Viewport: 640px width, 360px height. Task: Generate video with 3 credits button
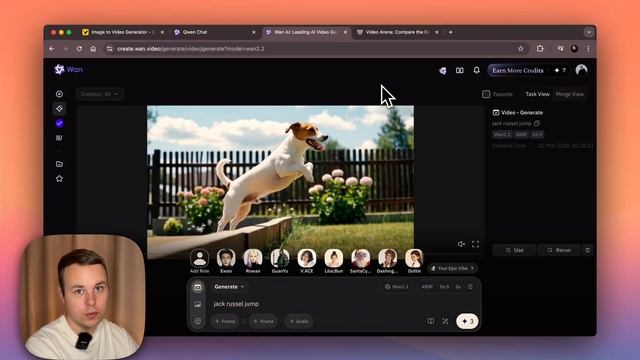(x=467, y=321)
